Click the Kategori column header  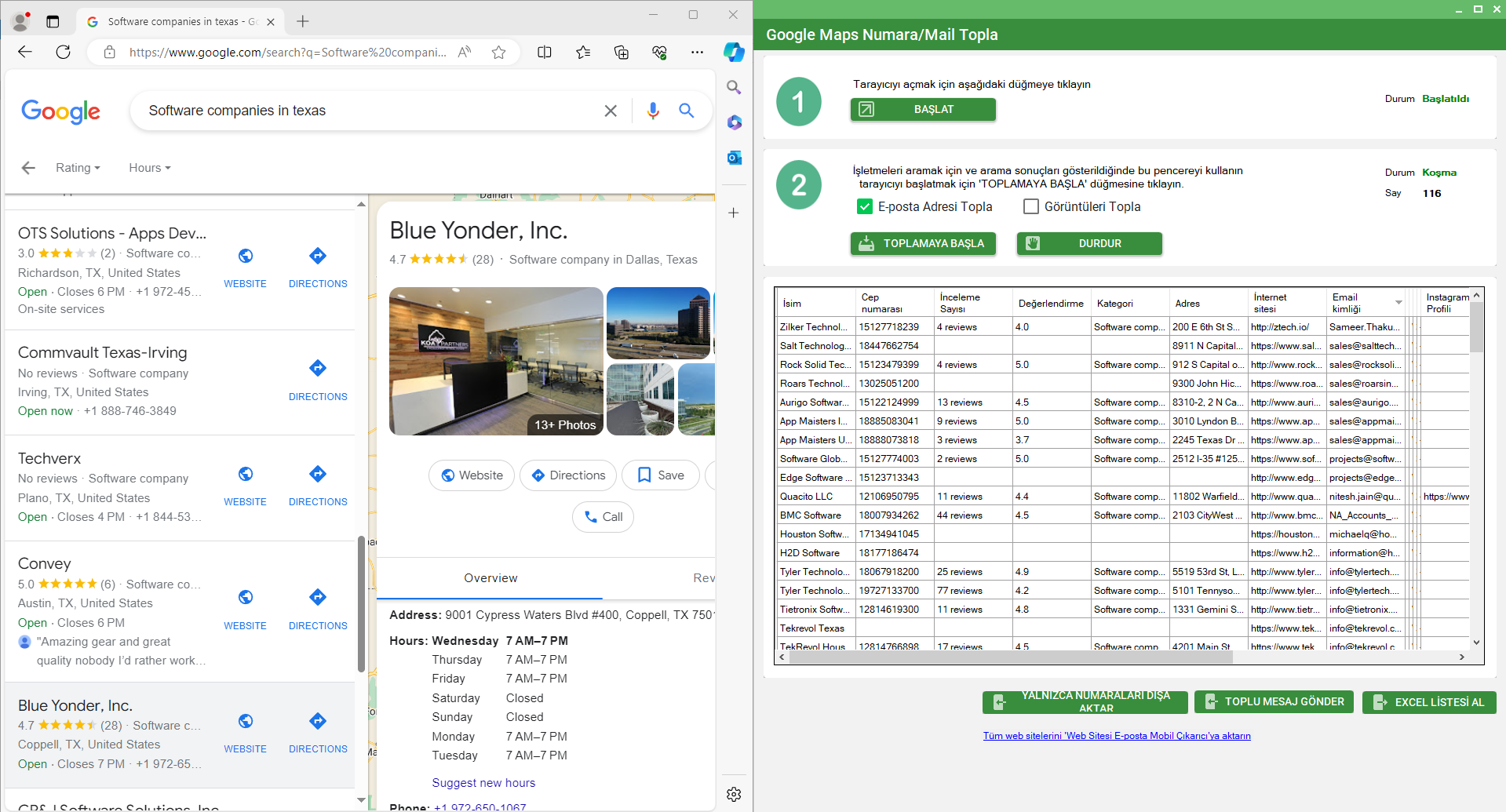(1130, 303)
